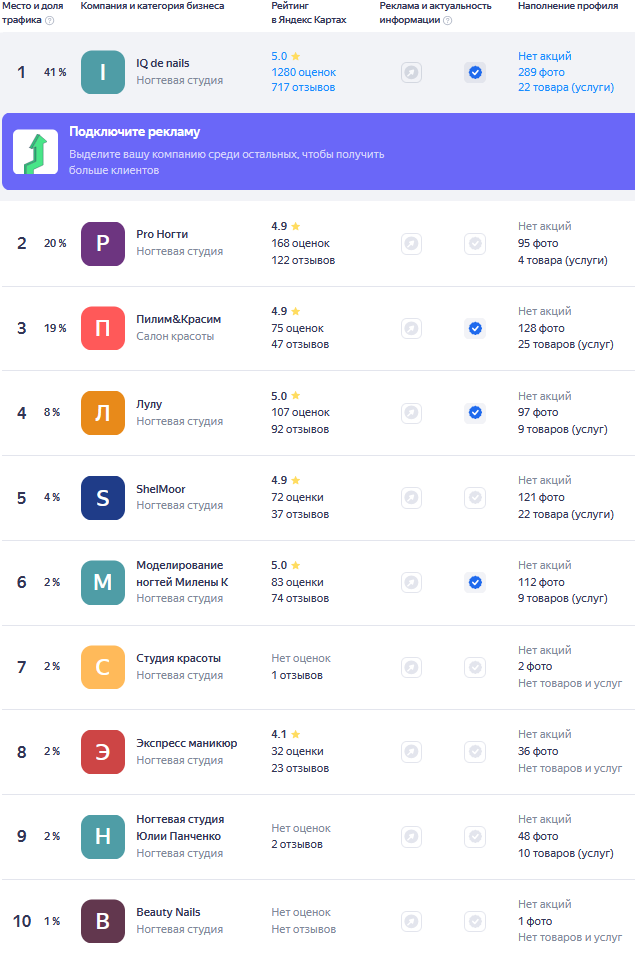The height and width of the screenshot is (960, 635).
Task: Click '10 товаров (услуг)' for Юлии Панченко
Action: 566,853
